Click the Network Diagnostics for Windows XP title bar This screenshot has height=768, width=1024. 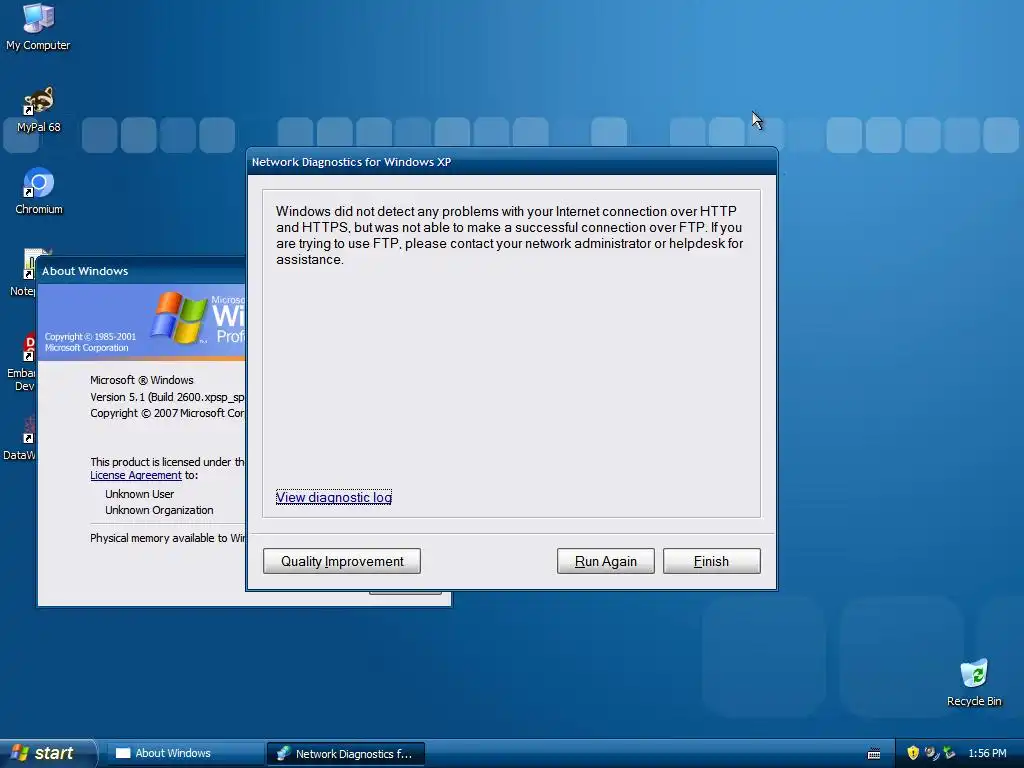512,162
